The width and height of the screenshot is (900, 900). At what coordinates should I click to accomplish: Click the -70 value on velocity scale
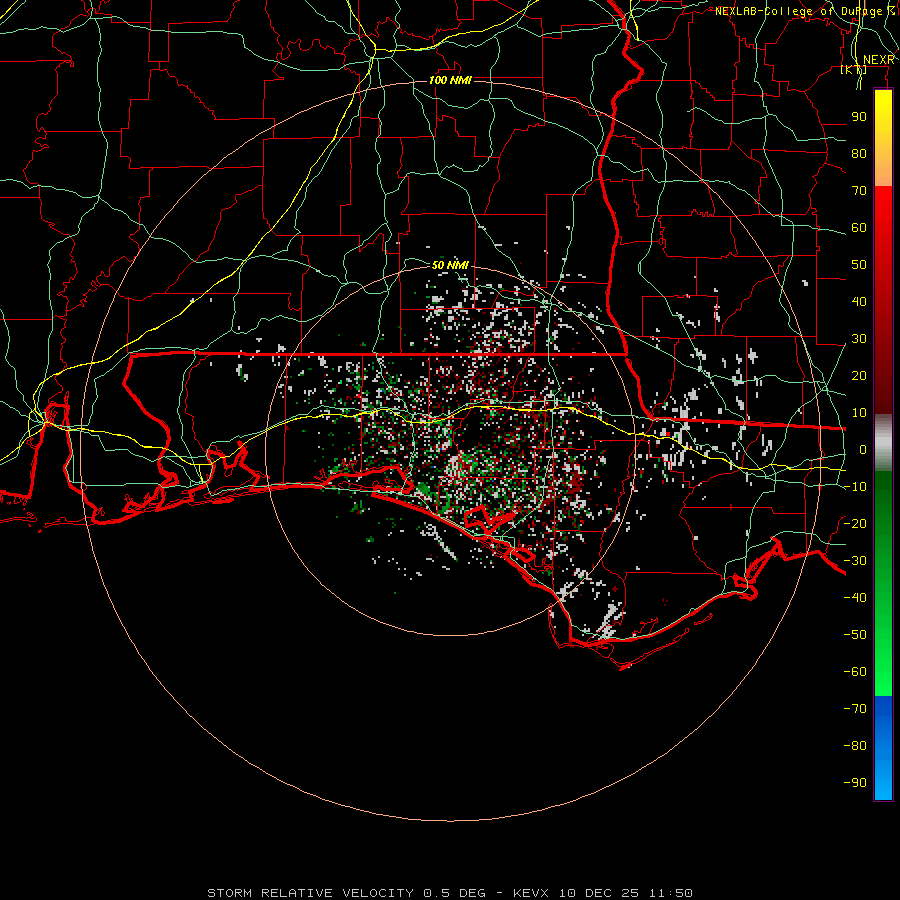[855, 709]
